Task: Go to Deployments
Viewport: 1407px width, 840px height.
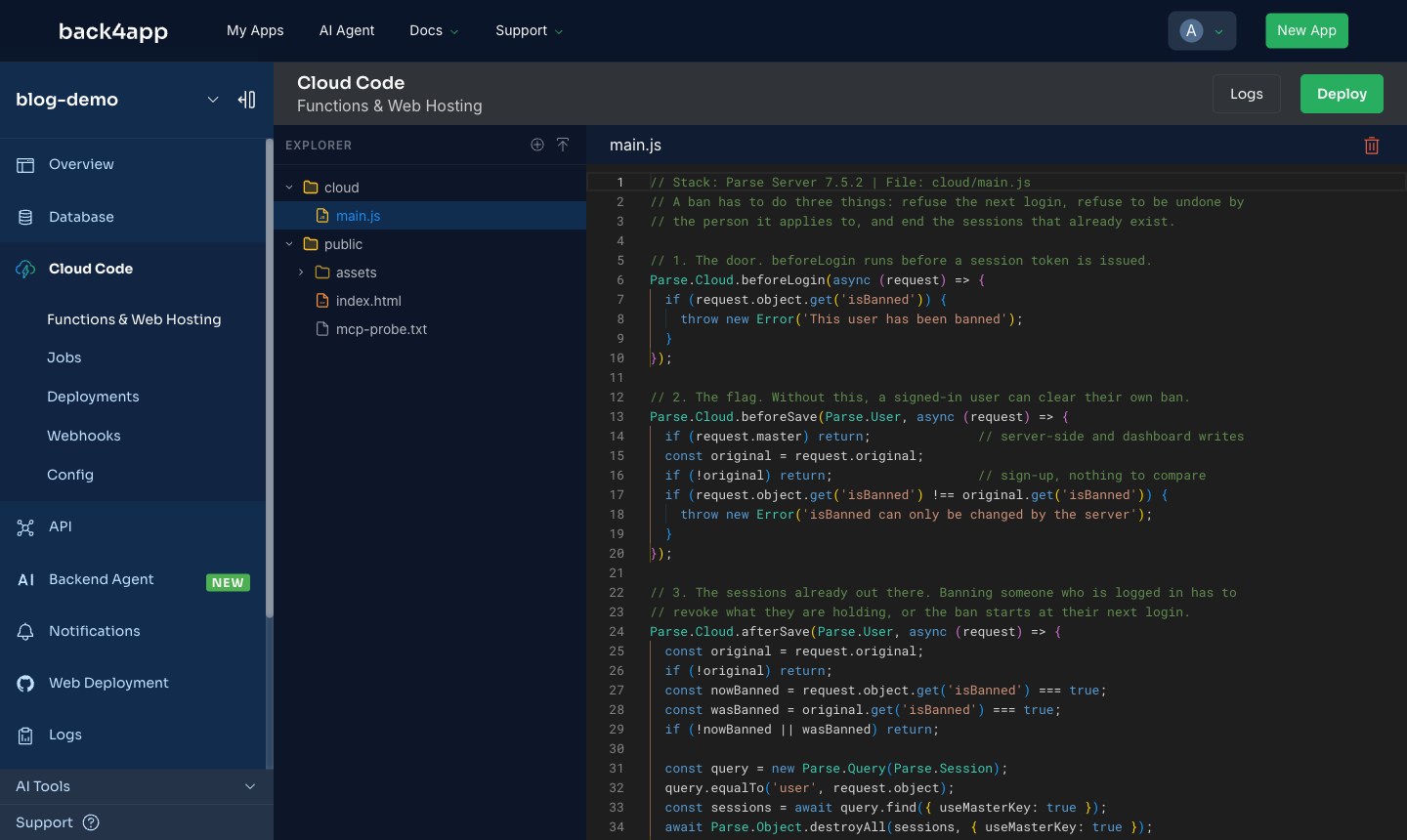Action: pos(93,397)
